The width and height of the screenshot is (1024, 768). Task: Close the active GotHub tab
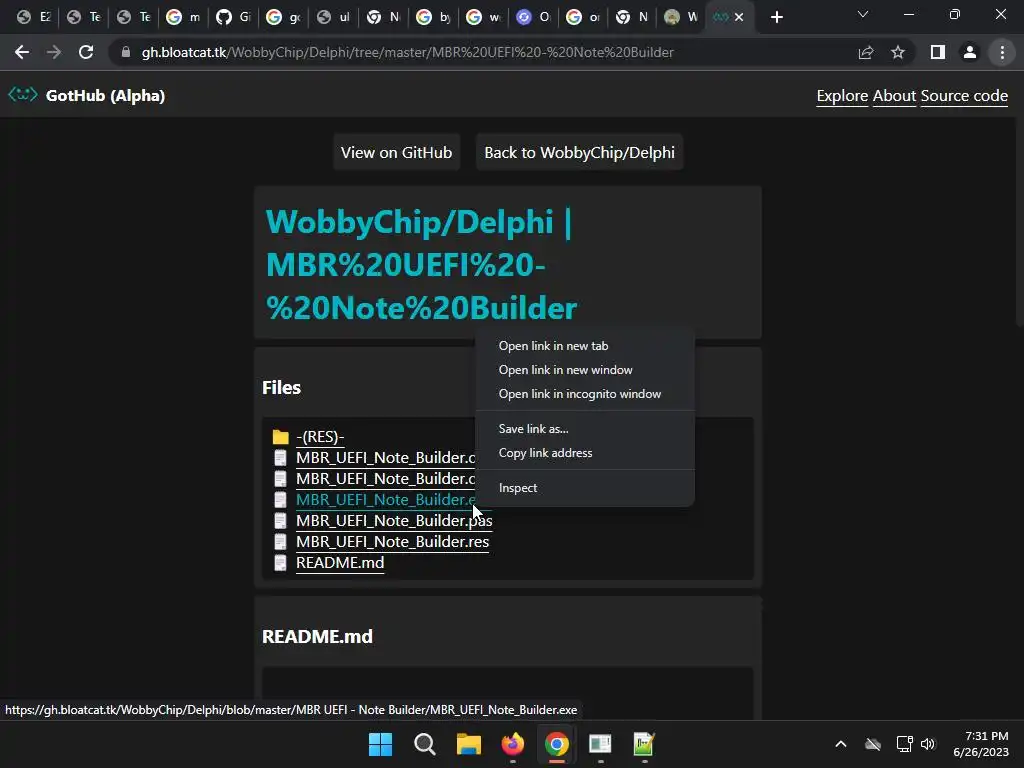coord(739,18)
